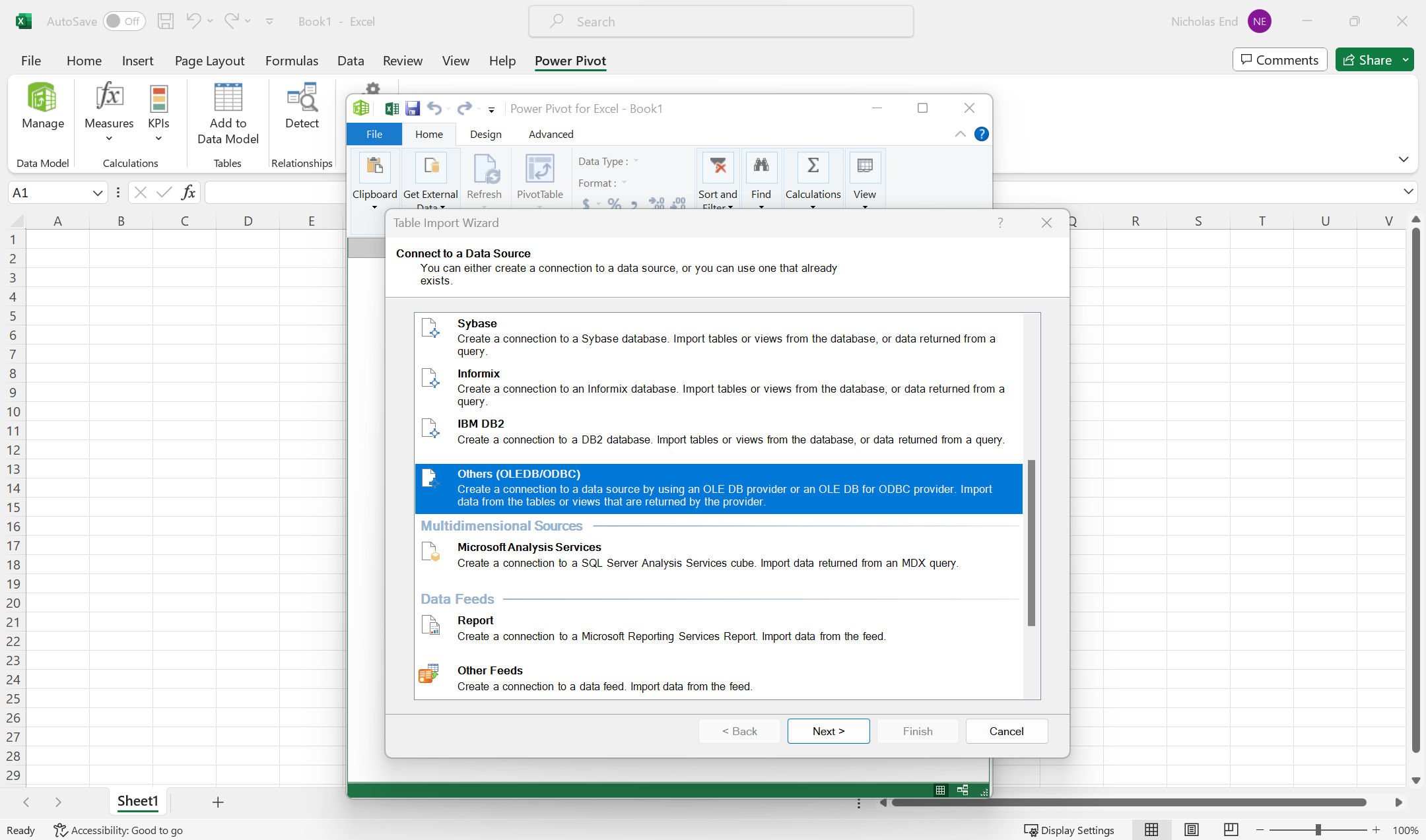Open the Formulas ribbon tab
The width and height of the screenshot is (1426, 840).
291,61
